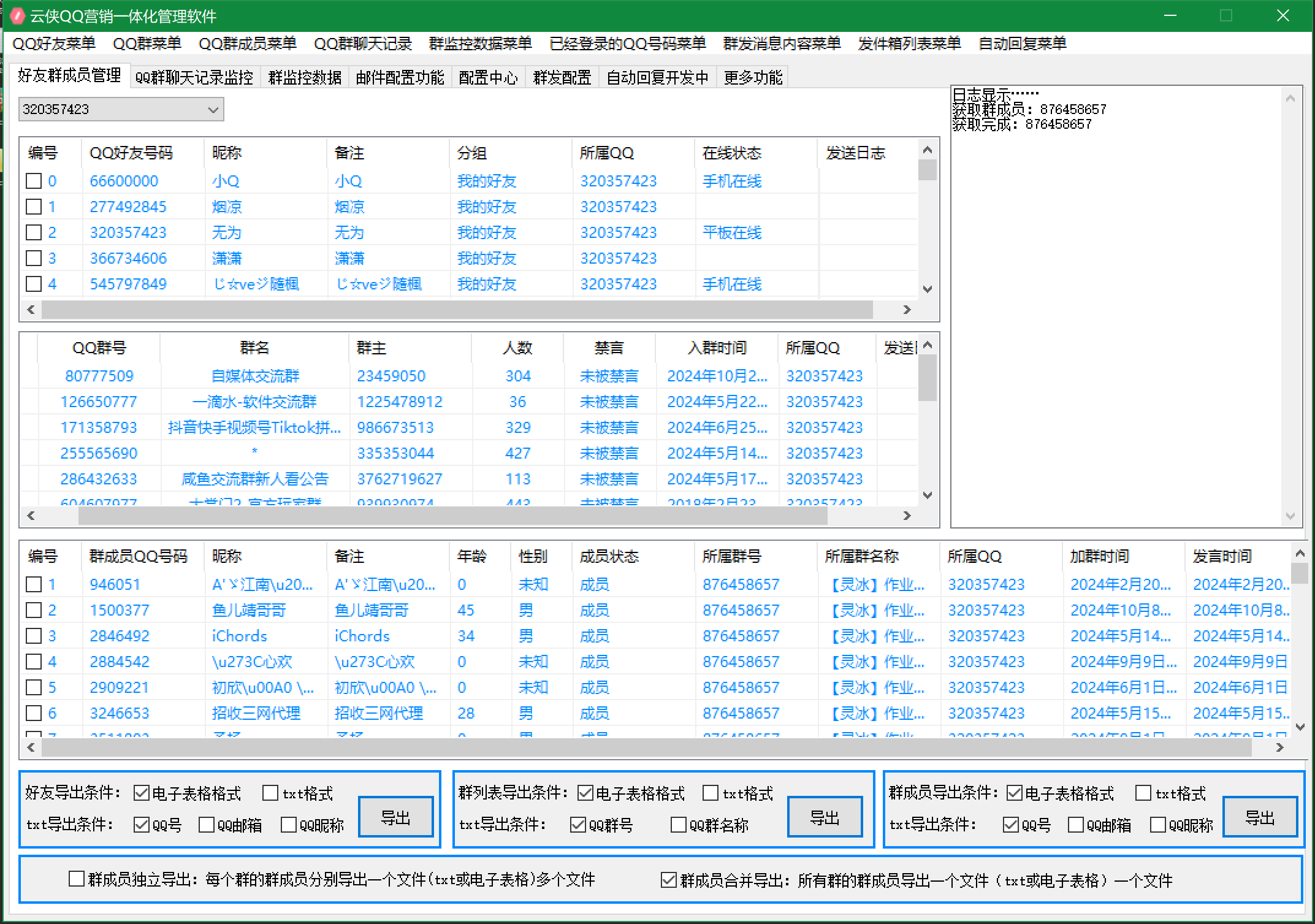Switch to the 群发配置 tab
This screenshot has height=924, width=1315.
(562, 78)
